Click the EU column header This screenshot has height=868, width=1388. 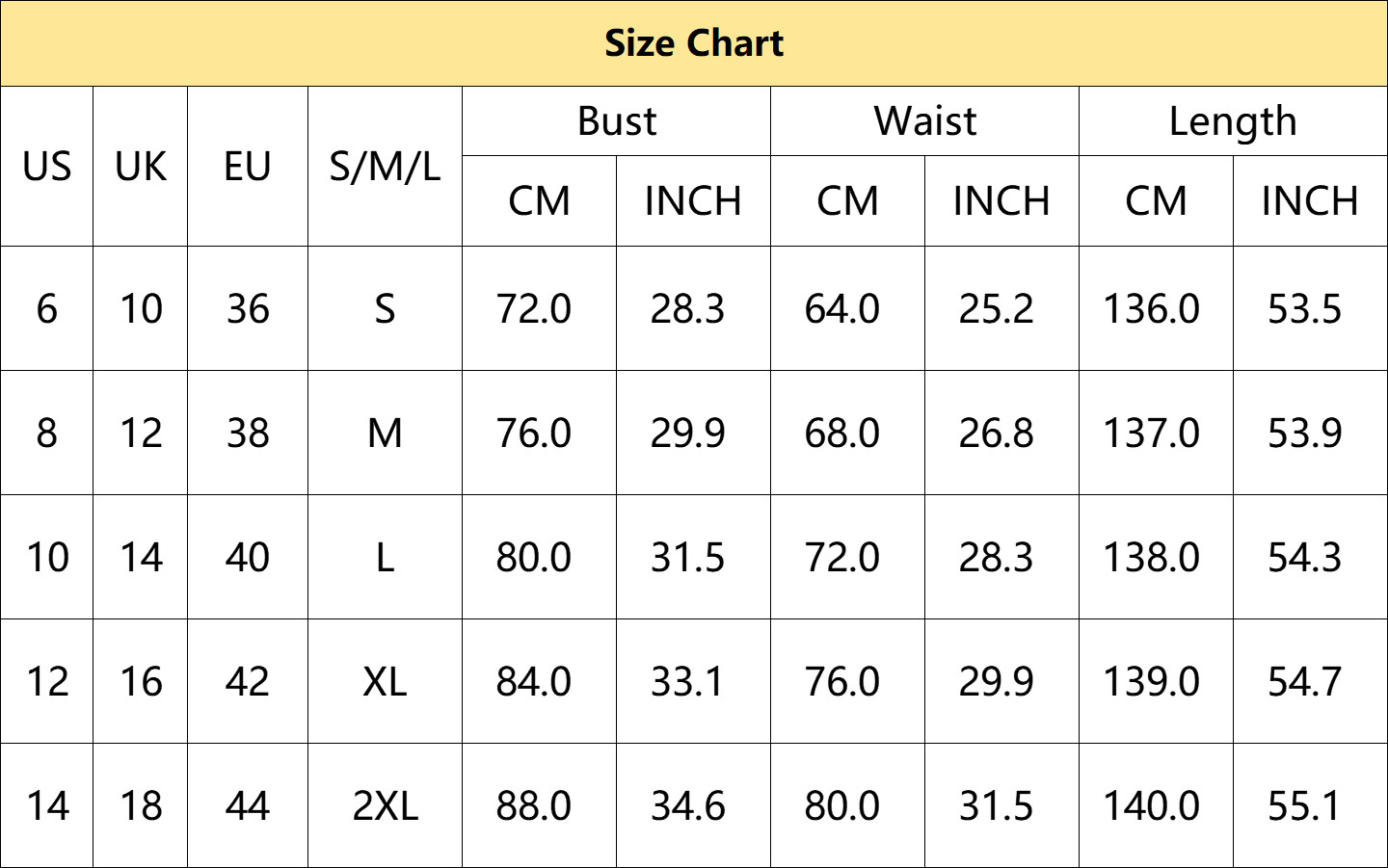point(248,167)
